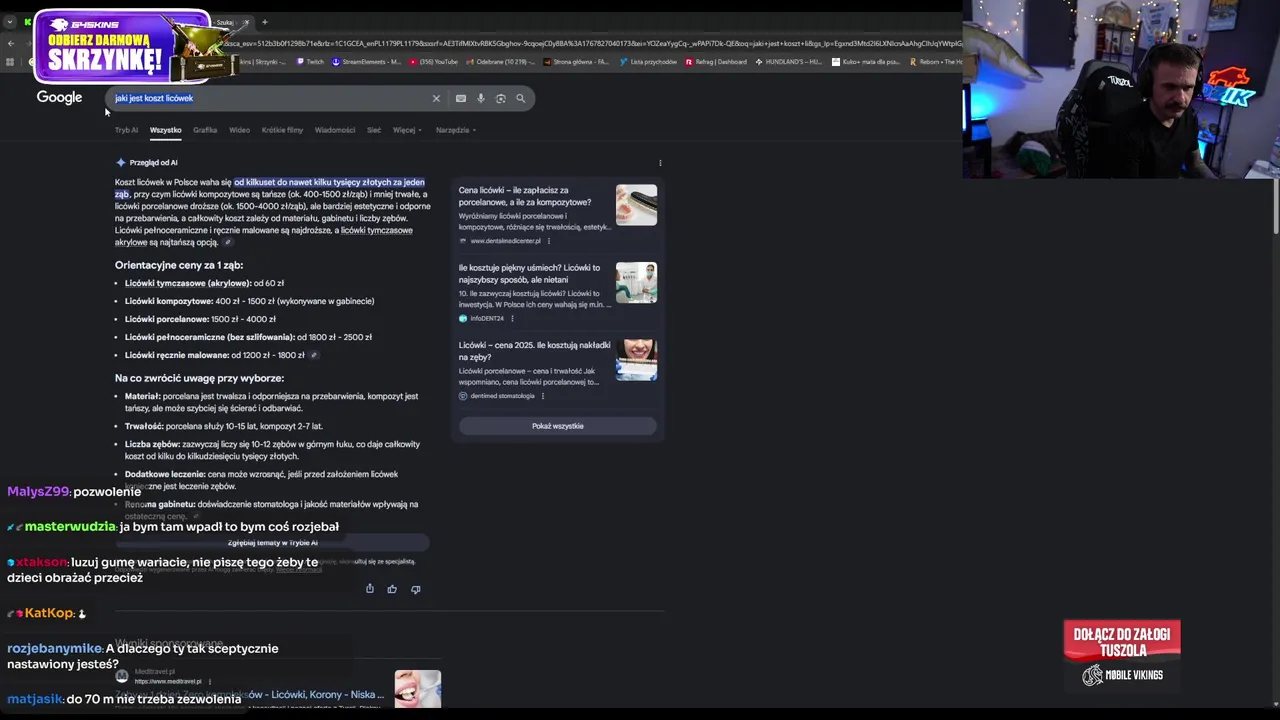Click the browser back arrow
The image size is (1280, 720).
pos(10,43)
